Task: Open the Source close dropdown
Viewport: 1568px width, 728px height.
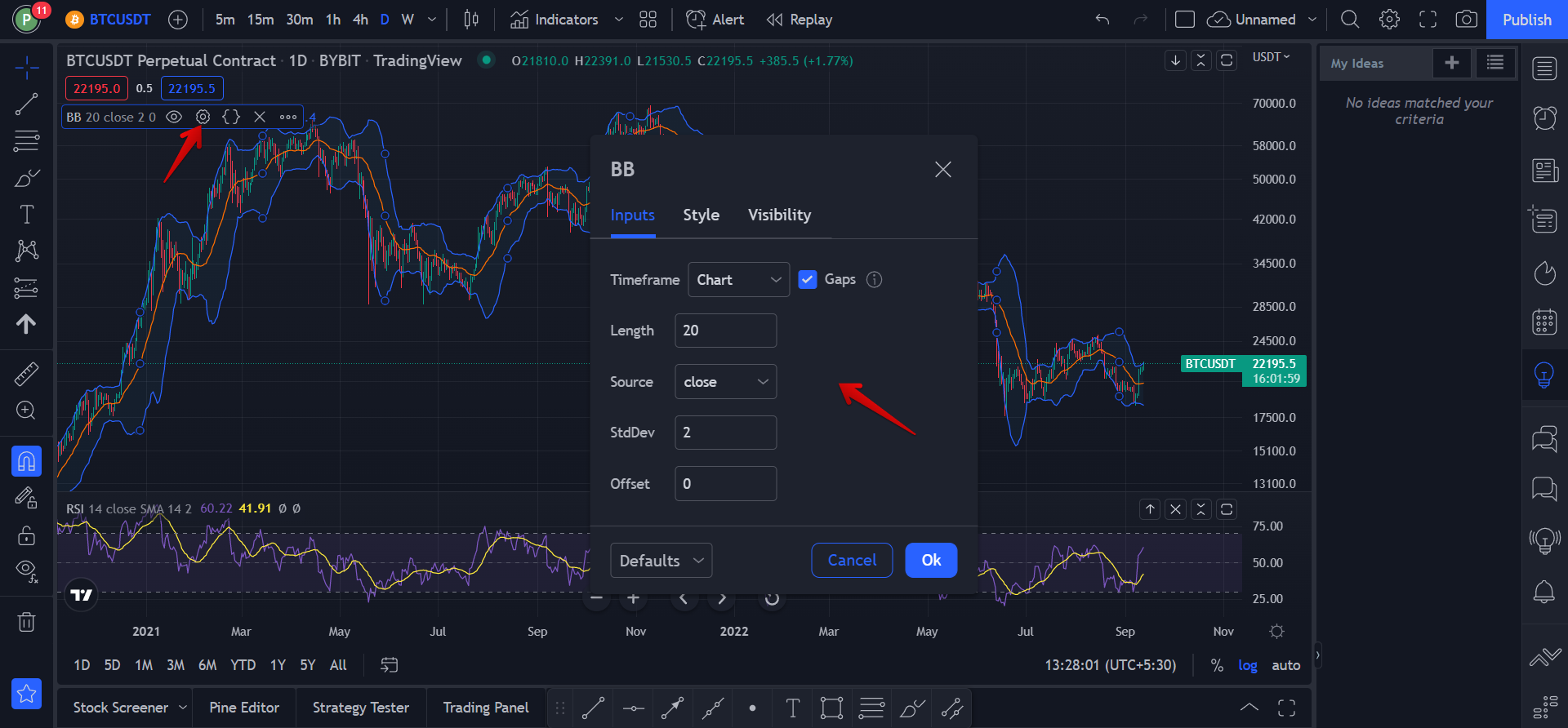Action: click(x=725, y=381)
